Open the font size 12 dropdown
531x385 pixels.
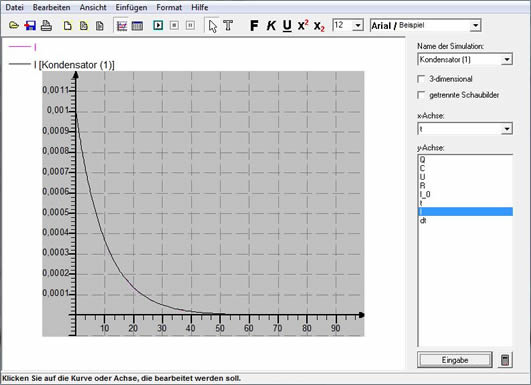(357, 25)
